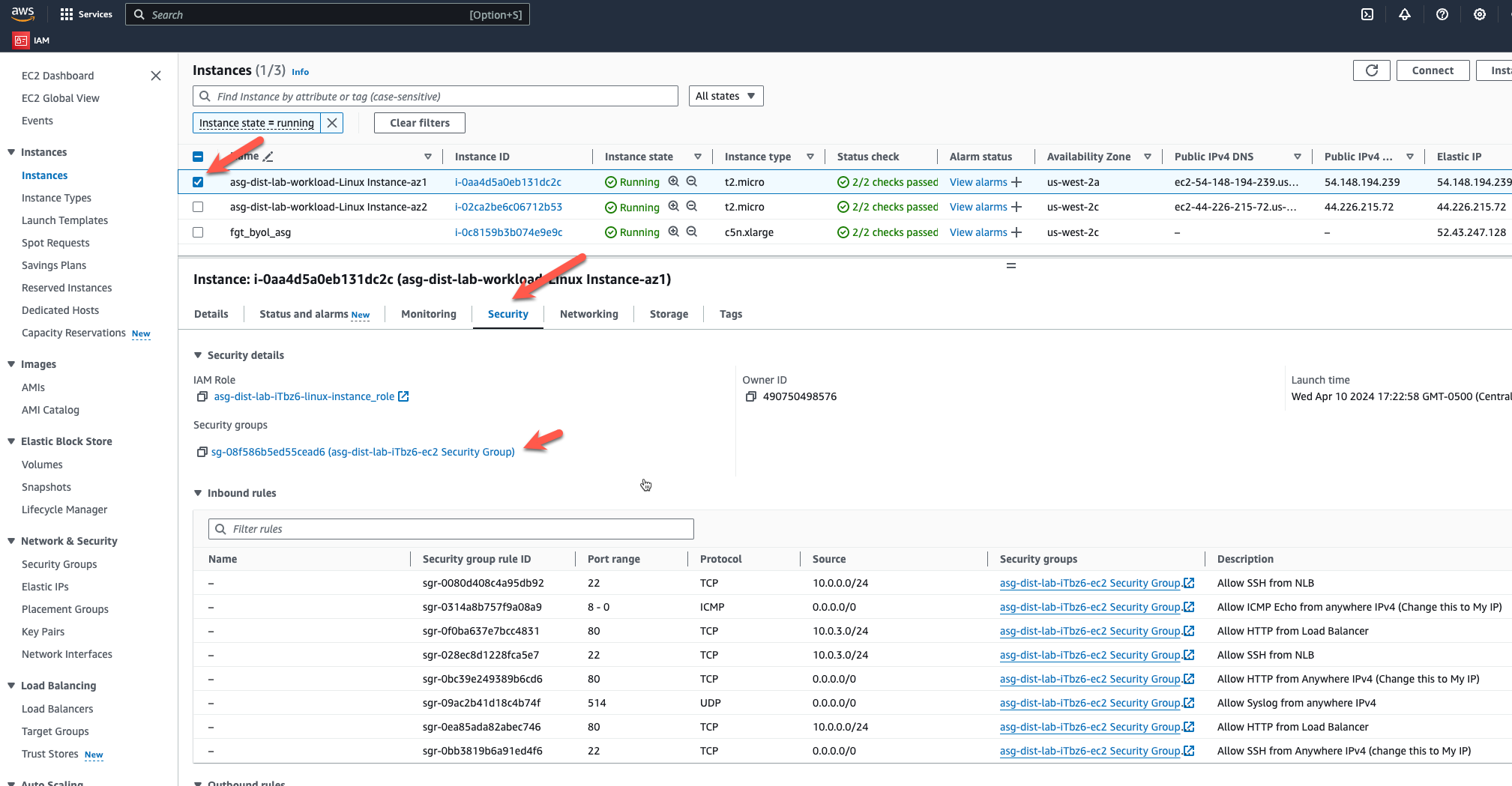Focus the top AWS Search box

[x=328, y=14]
